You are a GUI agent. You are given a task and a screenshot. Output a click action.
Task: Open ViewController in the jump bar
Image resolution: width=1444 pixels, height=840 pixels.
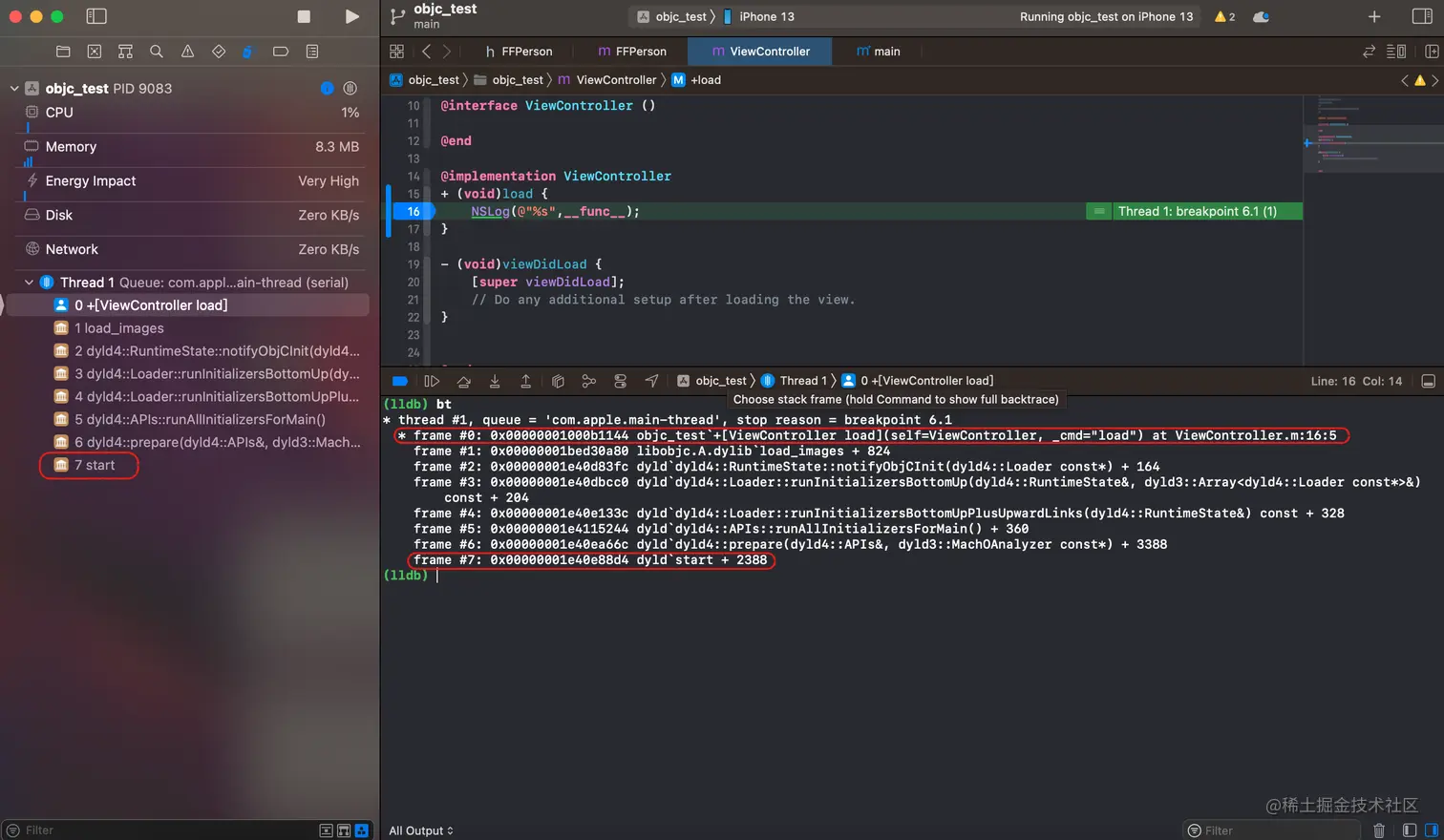pos(607,80)
